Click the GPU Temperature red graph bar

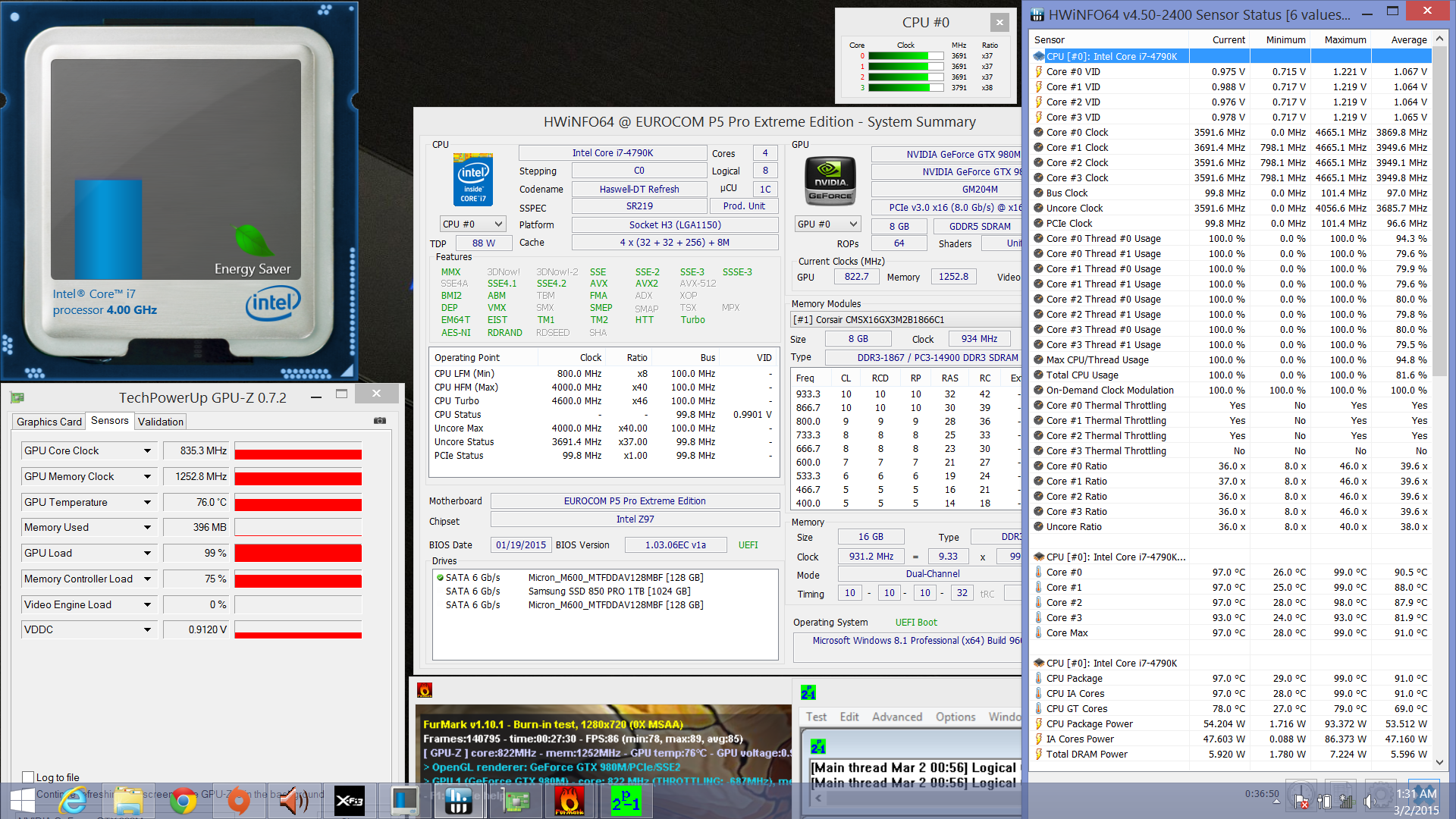298,504
